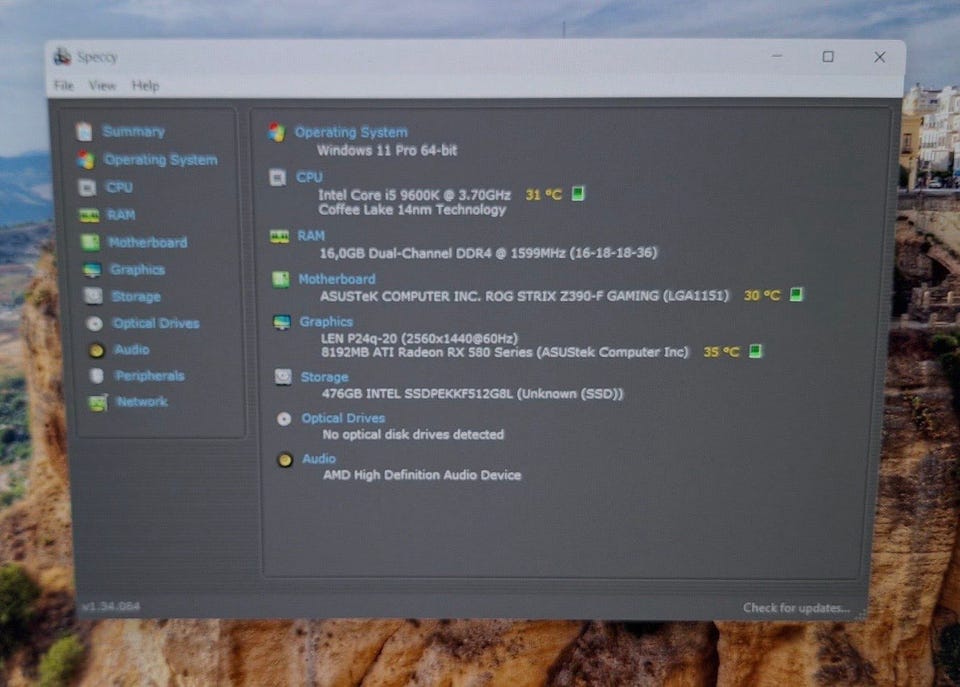This screenshot has width=960, height=687.
Task: Click the text Windows 11 Pro 64-bit
Action: click(387, 150)
